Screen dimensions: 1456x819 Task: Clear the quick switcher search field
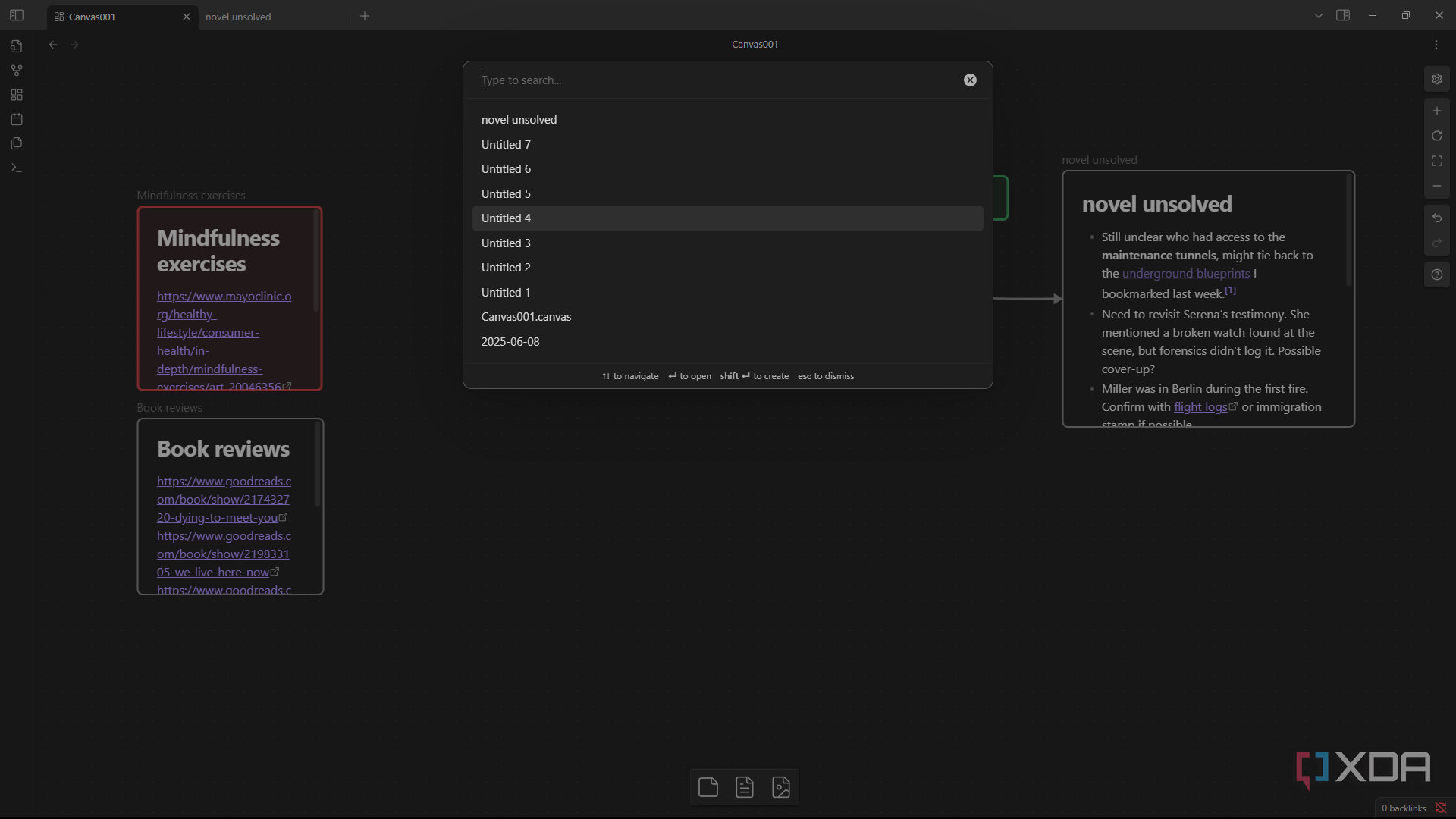coord(970,80)
